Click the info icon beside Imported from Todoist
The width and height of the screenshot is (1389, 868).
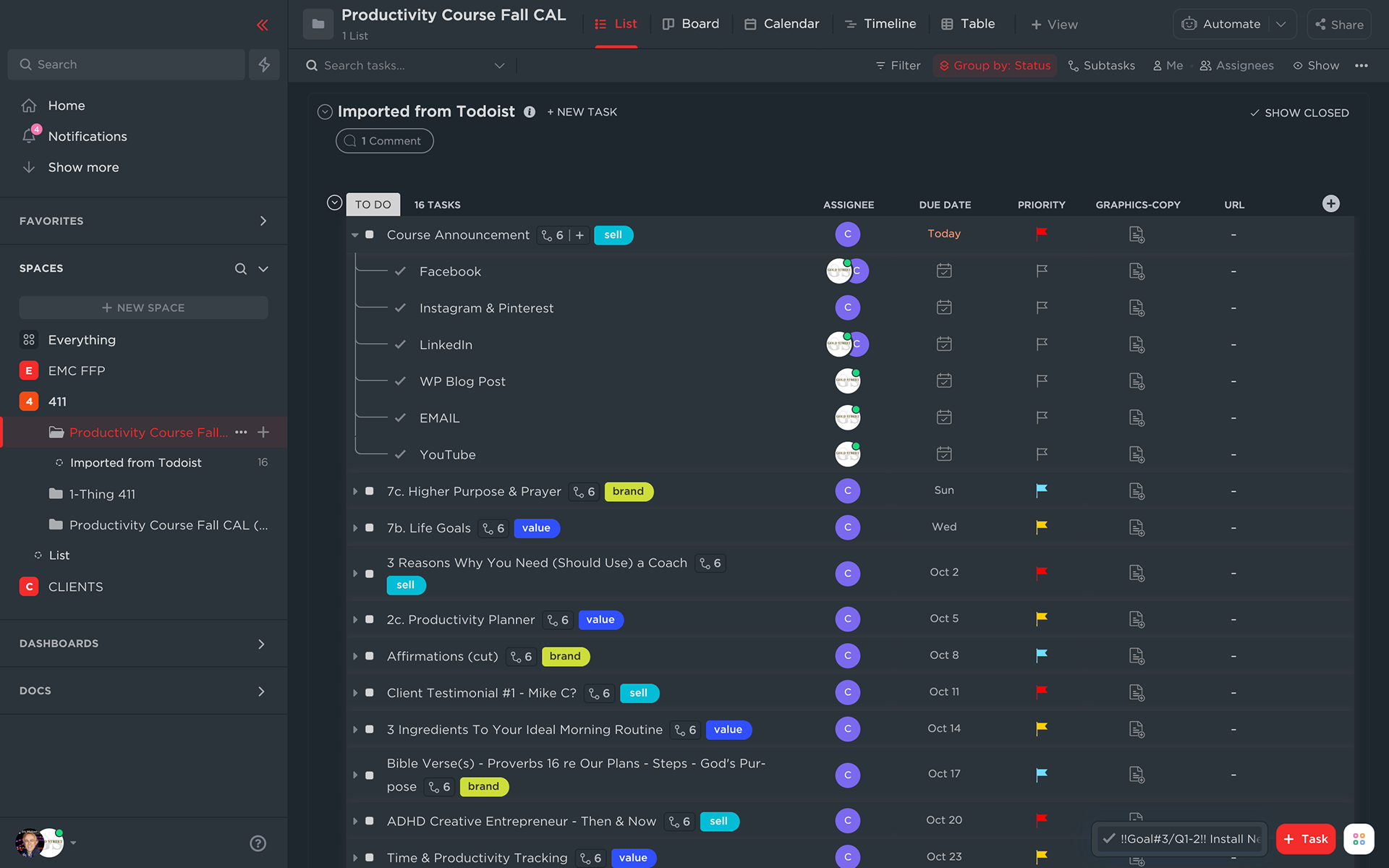pos(530,112)
